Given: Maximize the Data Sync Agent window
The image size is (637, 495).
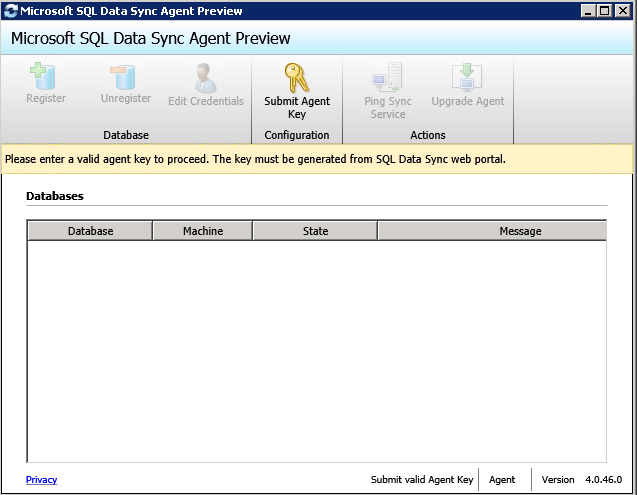Looking at the screenshot, I should (x=604, y=11).
